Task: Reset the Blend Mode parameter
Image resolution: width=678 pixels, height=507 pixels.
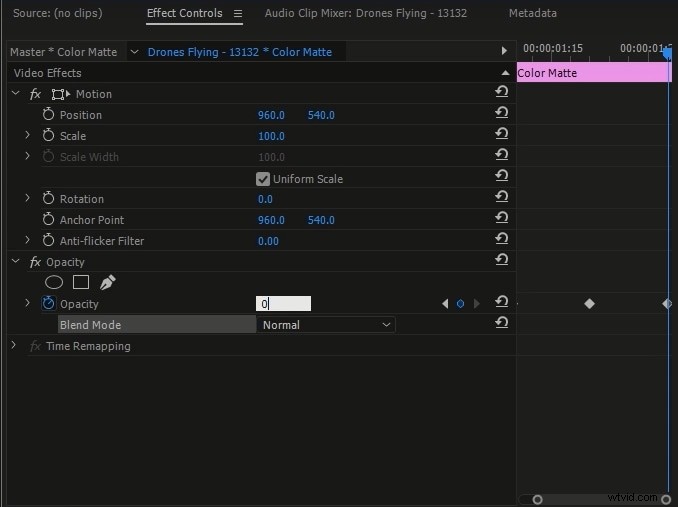Action: [x=502, y=323]
